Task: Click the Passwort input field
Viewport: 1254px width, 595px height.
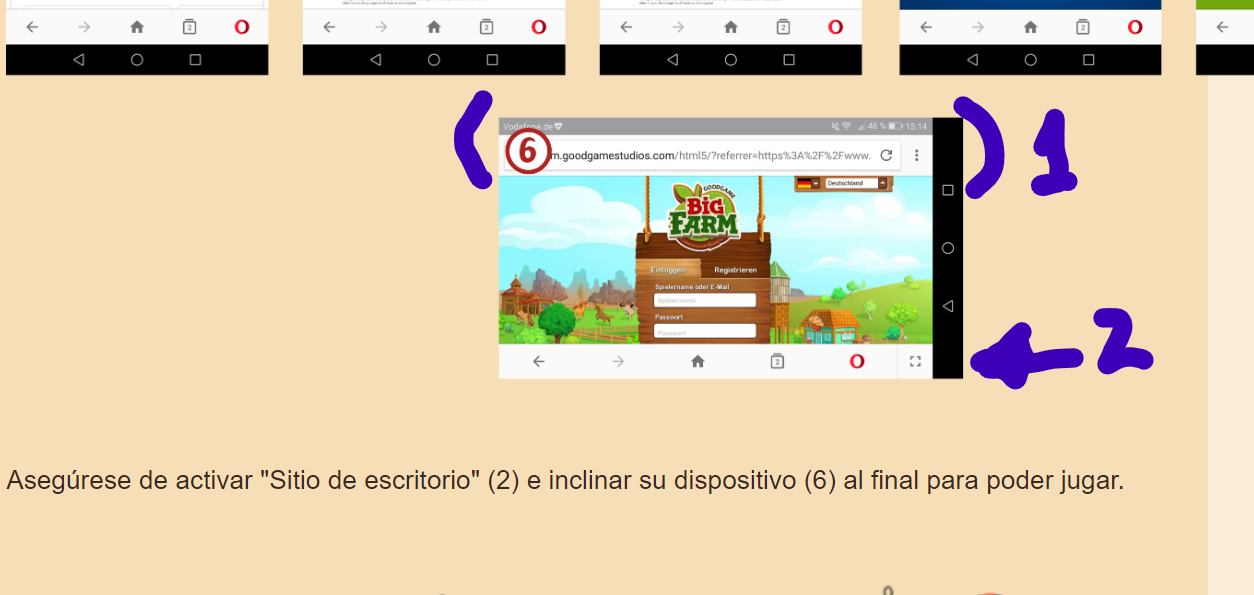Action: (705, 331)
